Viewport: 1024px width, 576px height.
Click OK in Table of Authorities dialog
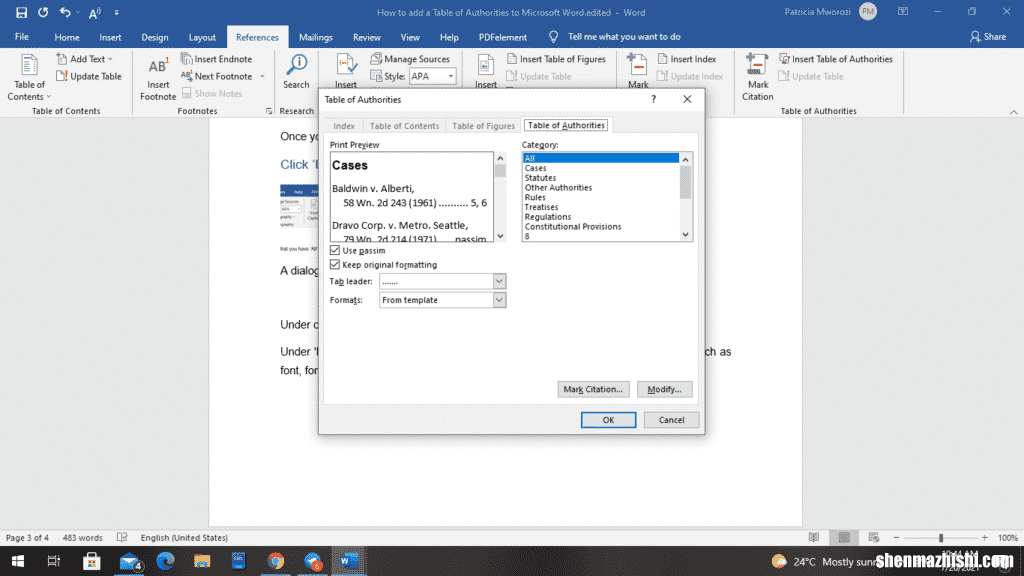(608, 420)
